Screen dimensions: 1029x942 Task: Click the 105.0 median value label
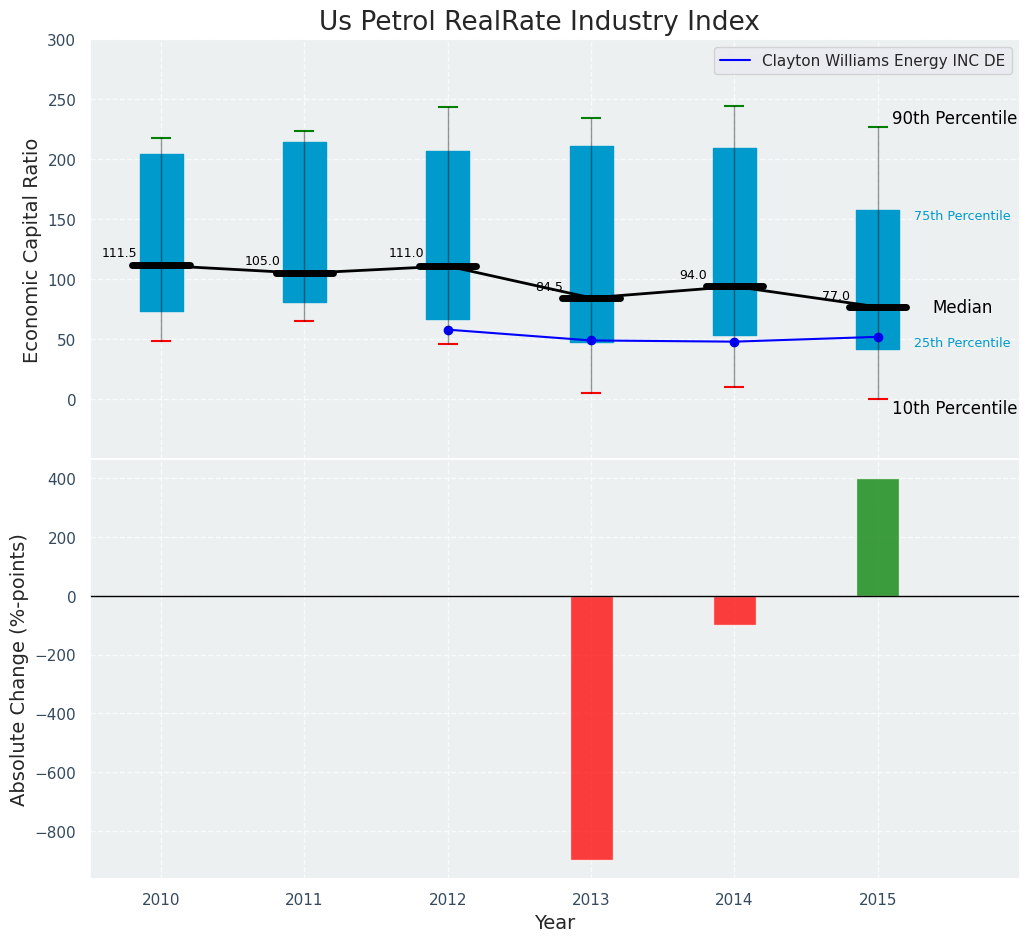[x=262, y=262]
